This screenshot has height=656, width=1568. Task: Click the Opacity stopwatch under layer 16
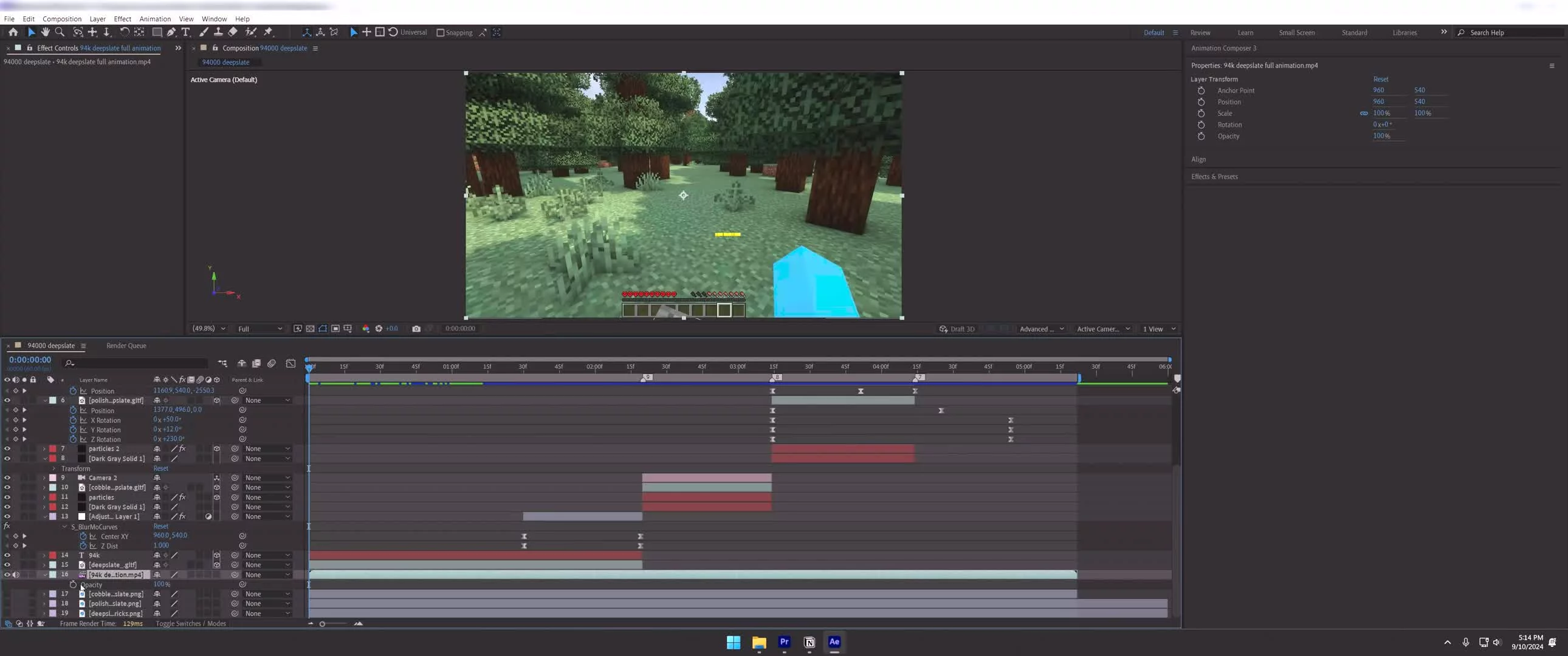pos(73,584)
